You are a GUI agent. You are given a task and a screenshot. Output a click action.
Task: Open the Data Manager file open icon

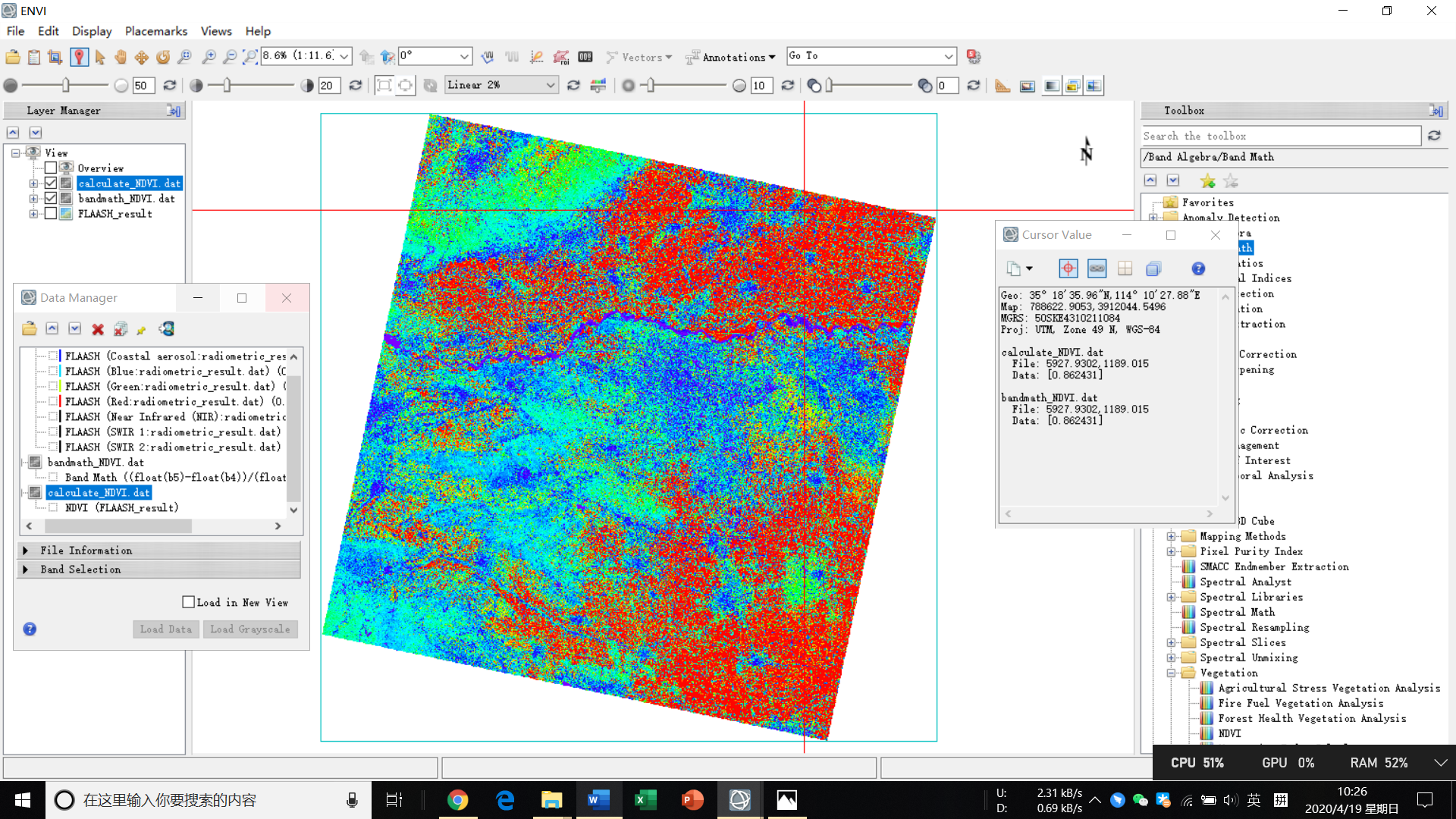coord(29,328)
